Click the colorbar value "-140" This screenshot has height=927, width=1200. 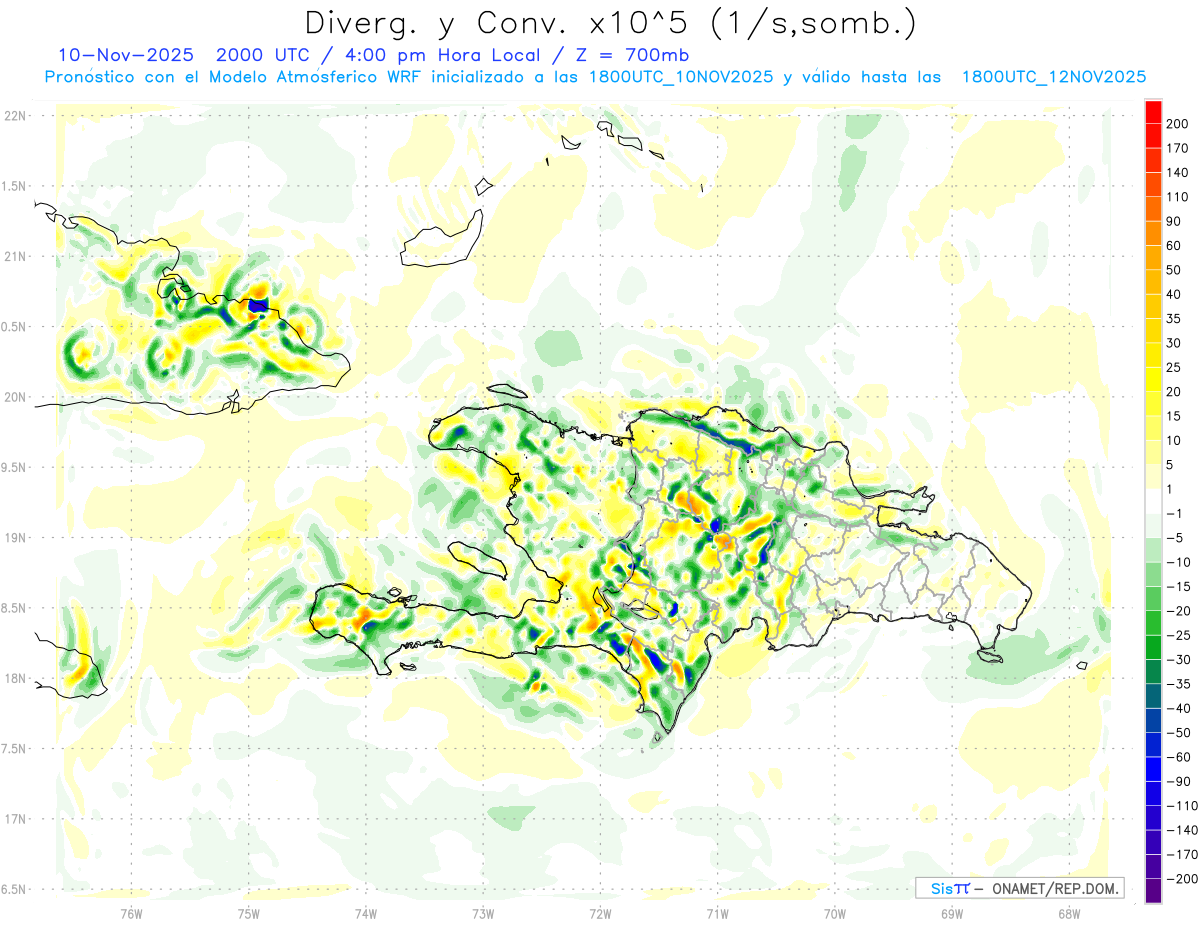(x=1183, y=830)
